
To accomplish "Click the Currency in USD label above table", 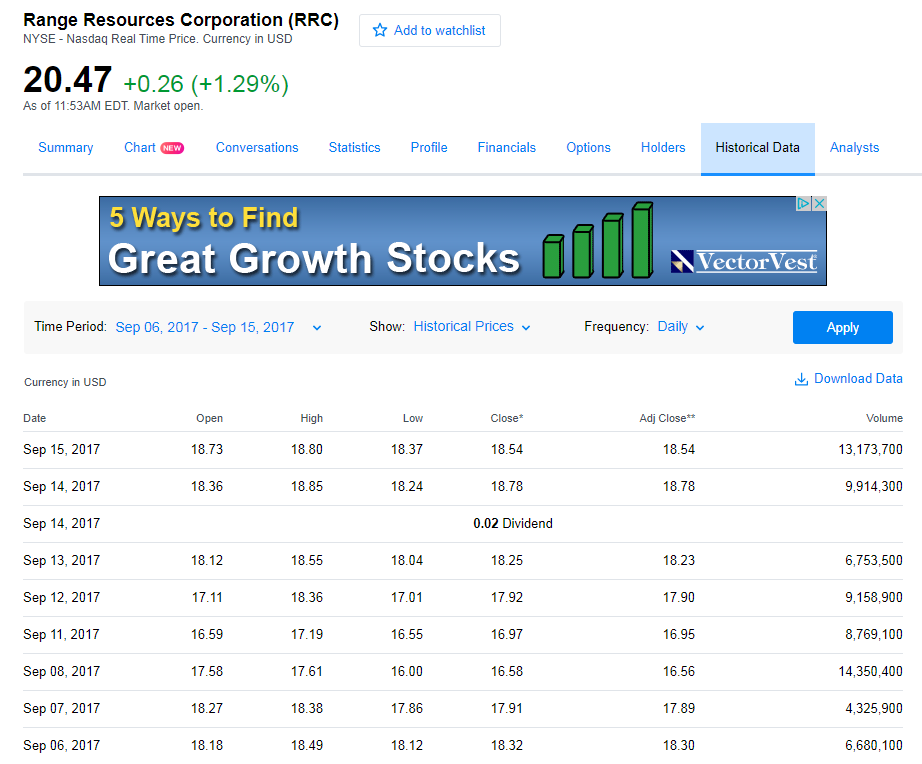I will click(x=65, y=382).
